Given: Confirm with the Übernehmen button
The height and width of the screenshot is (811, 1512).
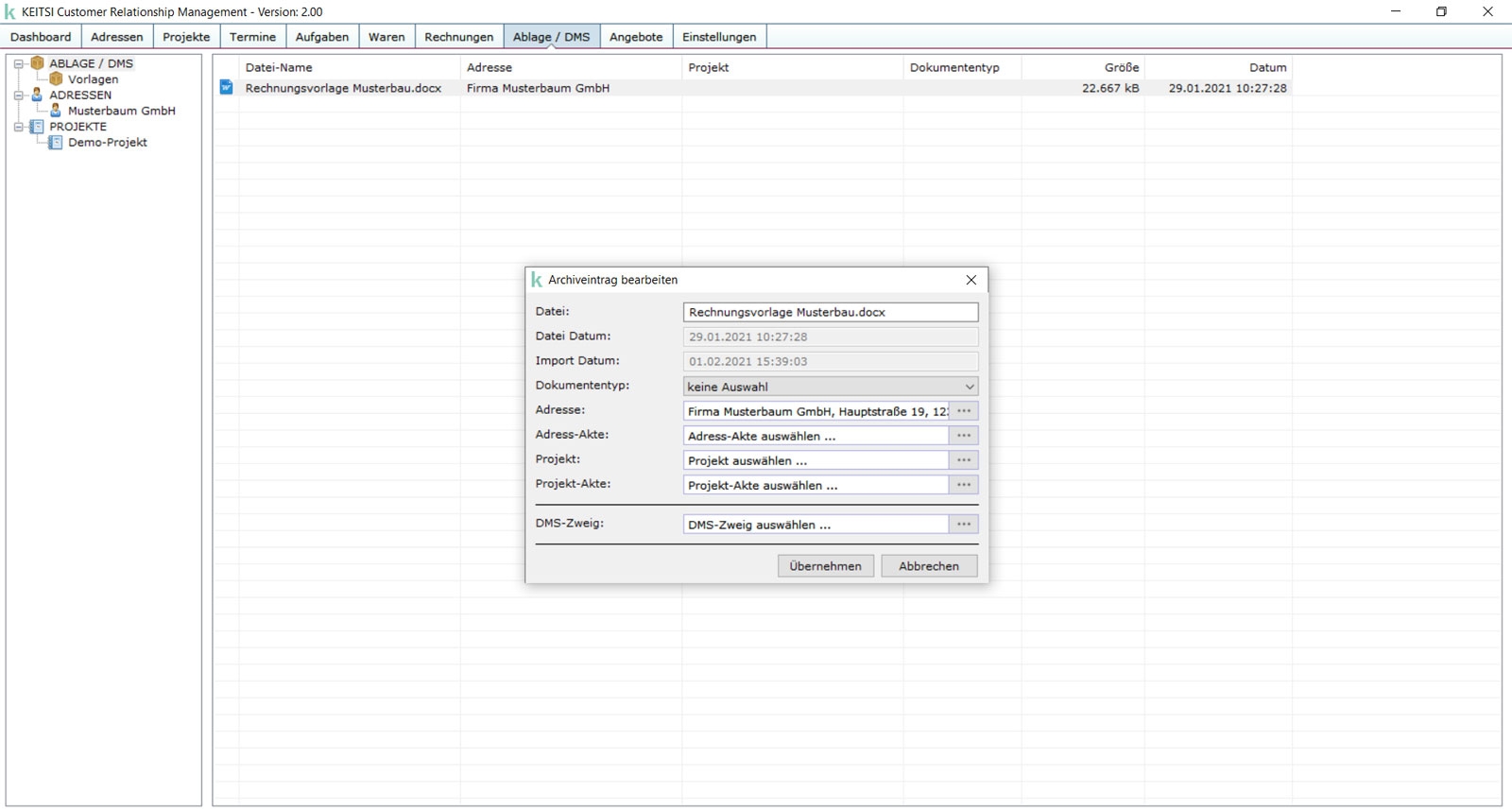Looking at the screenshot, I should tap(826, 566).
